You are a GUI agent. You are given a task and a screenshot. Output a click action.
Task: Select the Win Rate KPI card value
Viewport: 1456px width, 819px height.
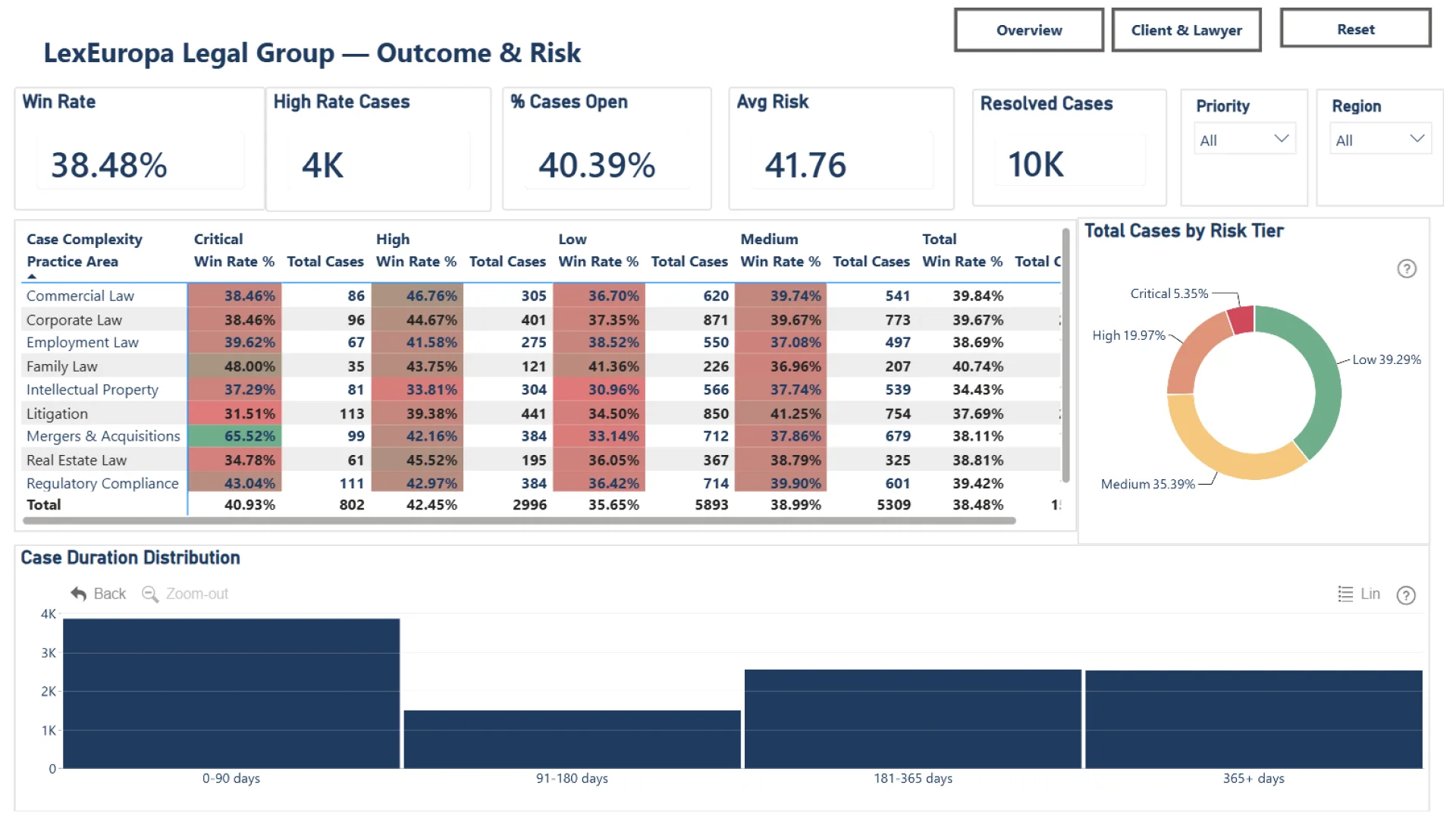(x=109, y=165)
